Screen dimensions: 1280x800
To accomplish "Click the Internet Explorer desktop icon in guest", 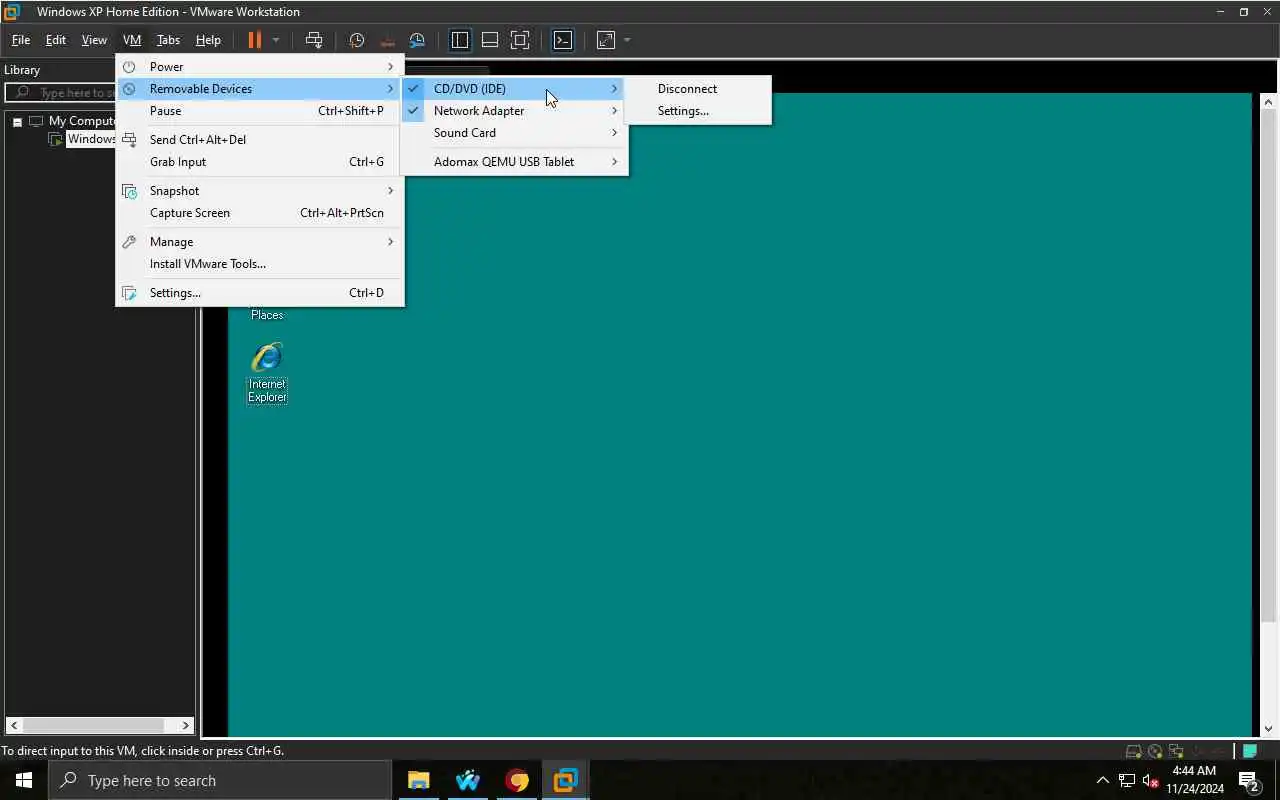I will click(267, 372).
